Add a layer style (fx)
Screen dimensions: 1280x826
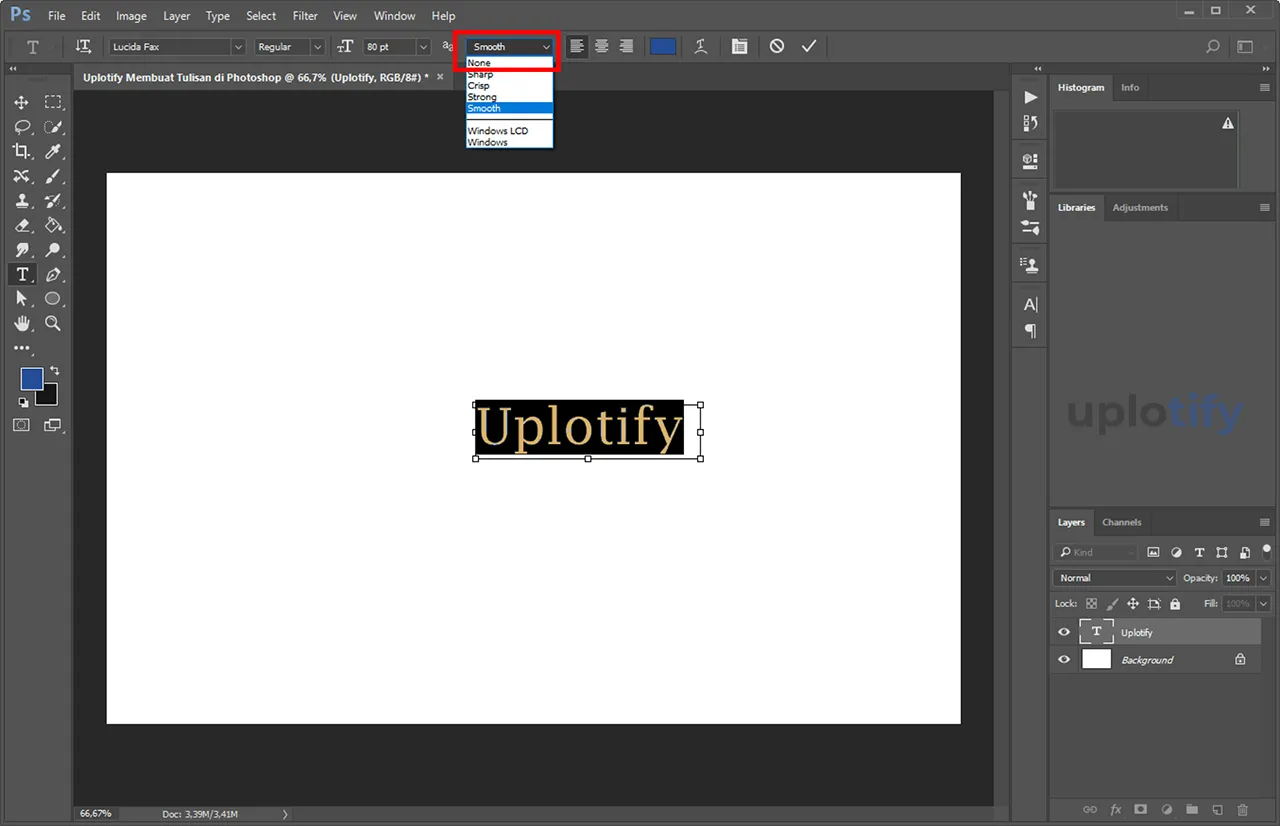pos(1115,809)
